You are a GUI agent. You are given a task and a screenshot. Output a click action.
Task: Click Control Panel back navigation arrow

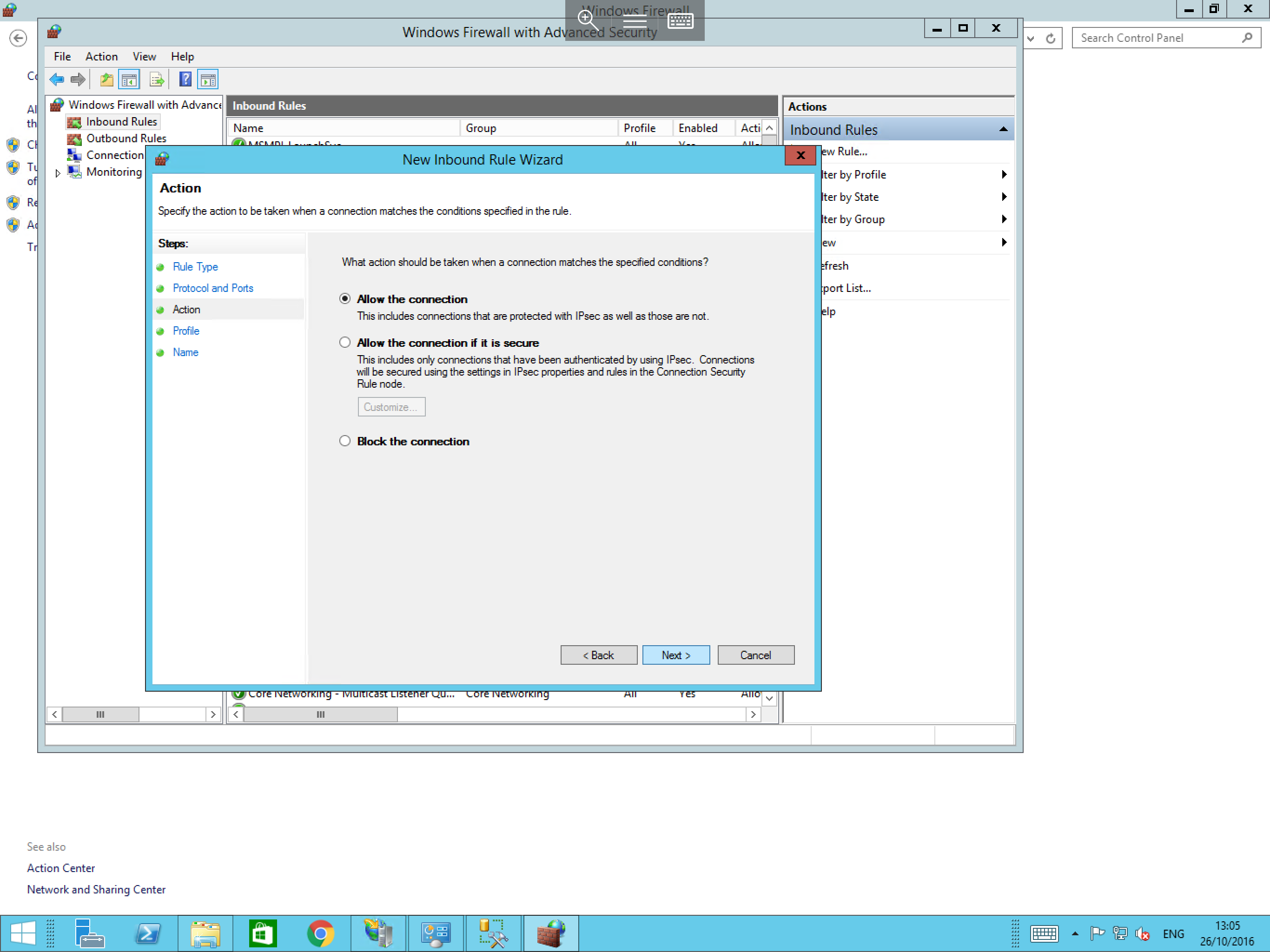19,39
